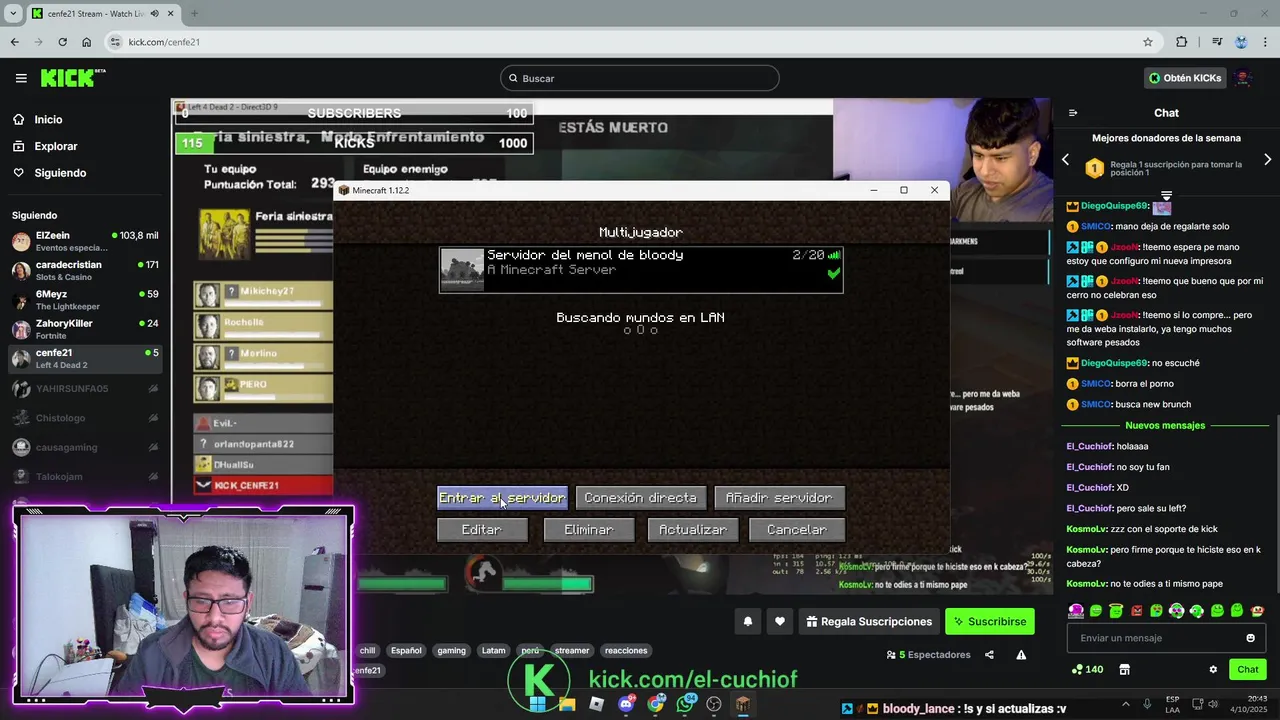Open the Inicio sidebar item
This screenshot has width=1280, height=720.
[48, 119]
